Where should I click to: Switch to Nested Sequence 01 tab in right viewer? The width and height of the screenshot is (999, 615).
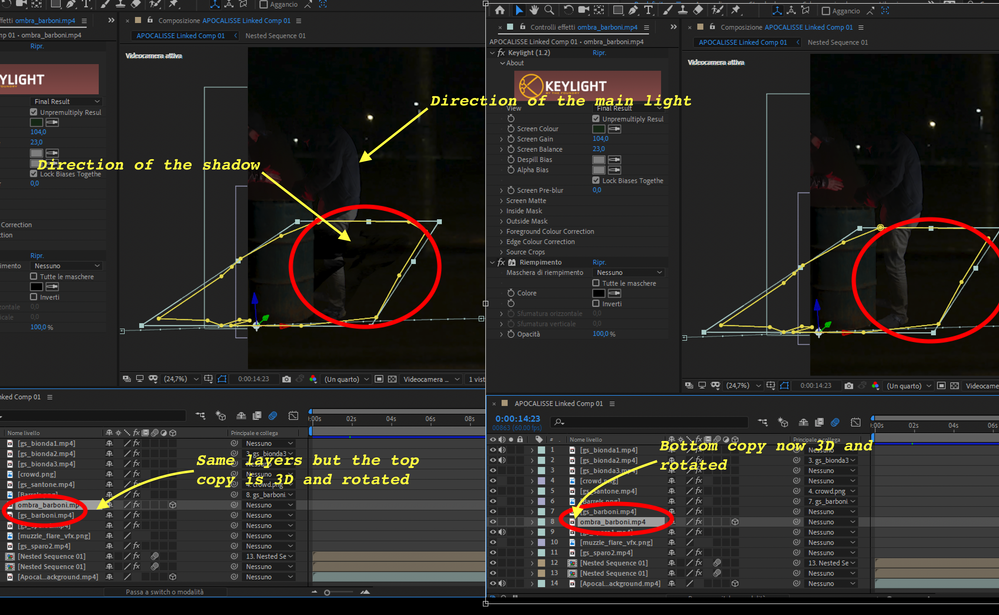[x=837, y=43]
